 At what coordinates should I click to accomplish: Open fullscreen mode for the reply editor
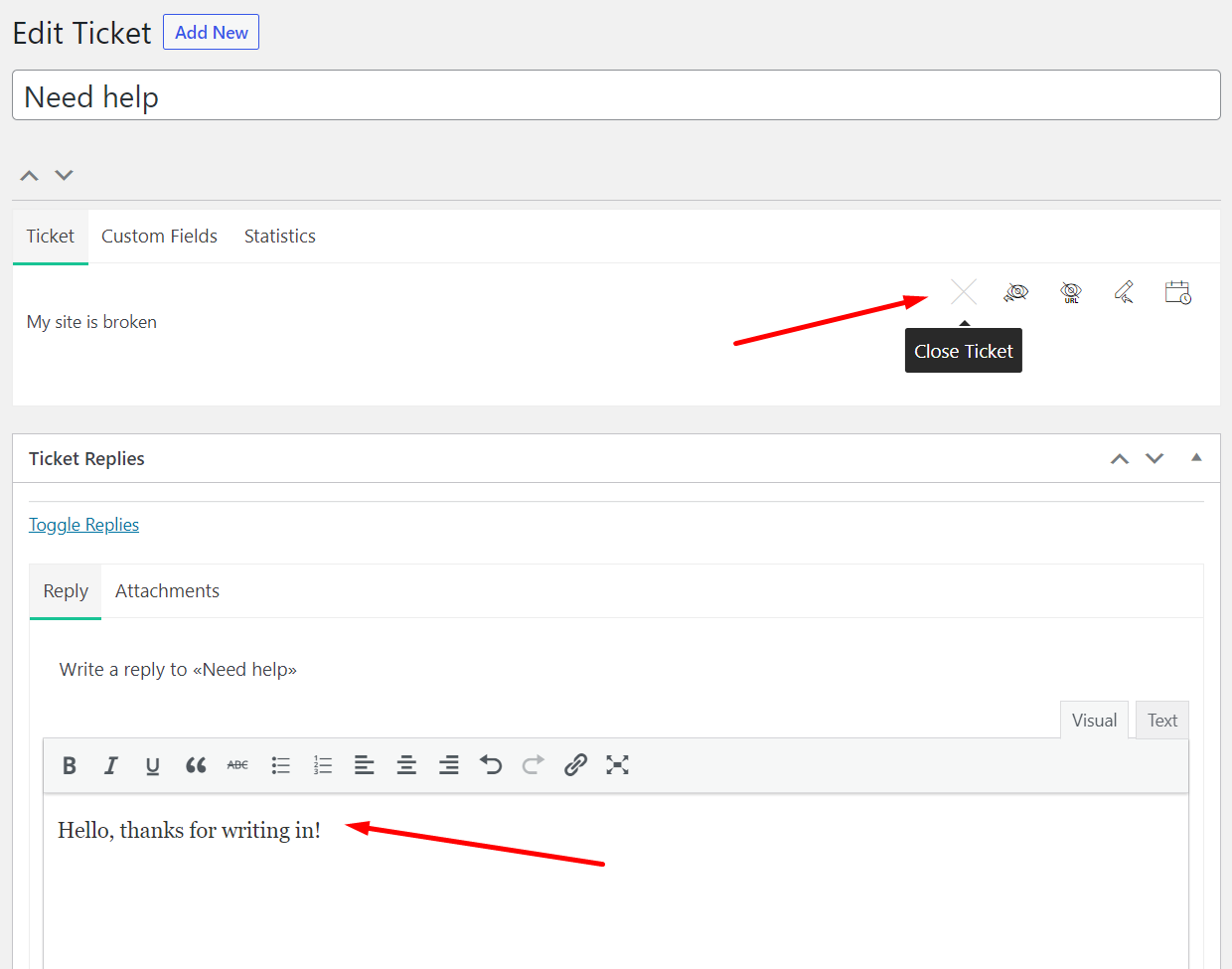tap(617, 764)
